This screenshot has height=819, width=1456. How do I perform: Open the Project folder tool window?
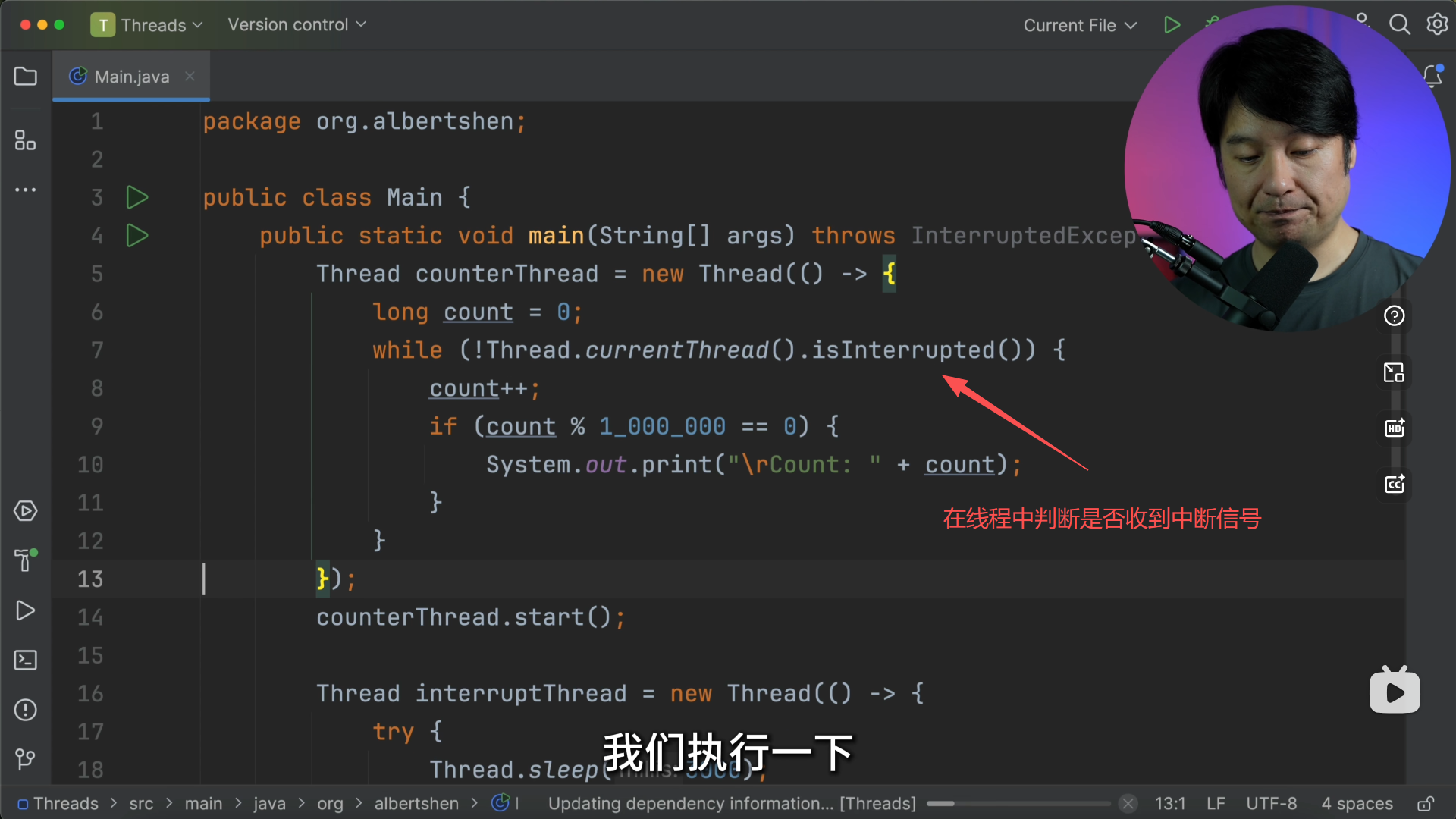(x=25, y=77)
